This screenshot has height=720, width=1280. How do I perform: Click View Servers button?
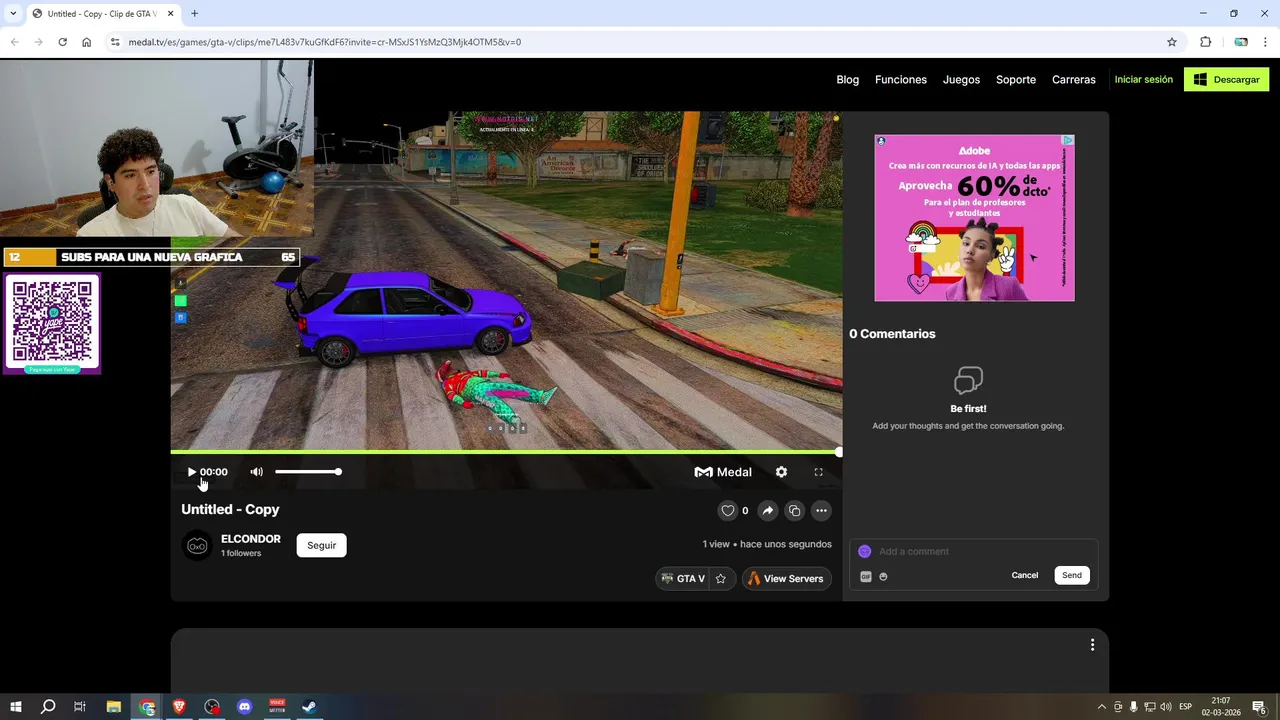(x=786, y=579)
